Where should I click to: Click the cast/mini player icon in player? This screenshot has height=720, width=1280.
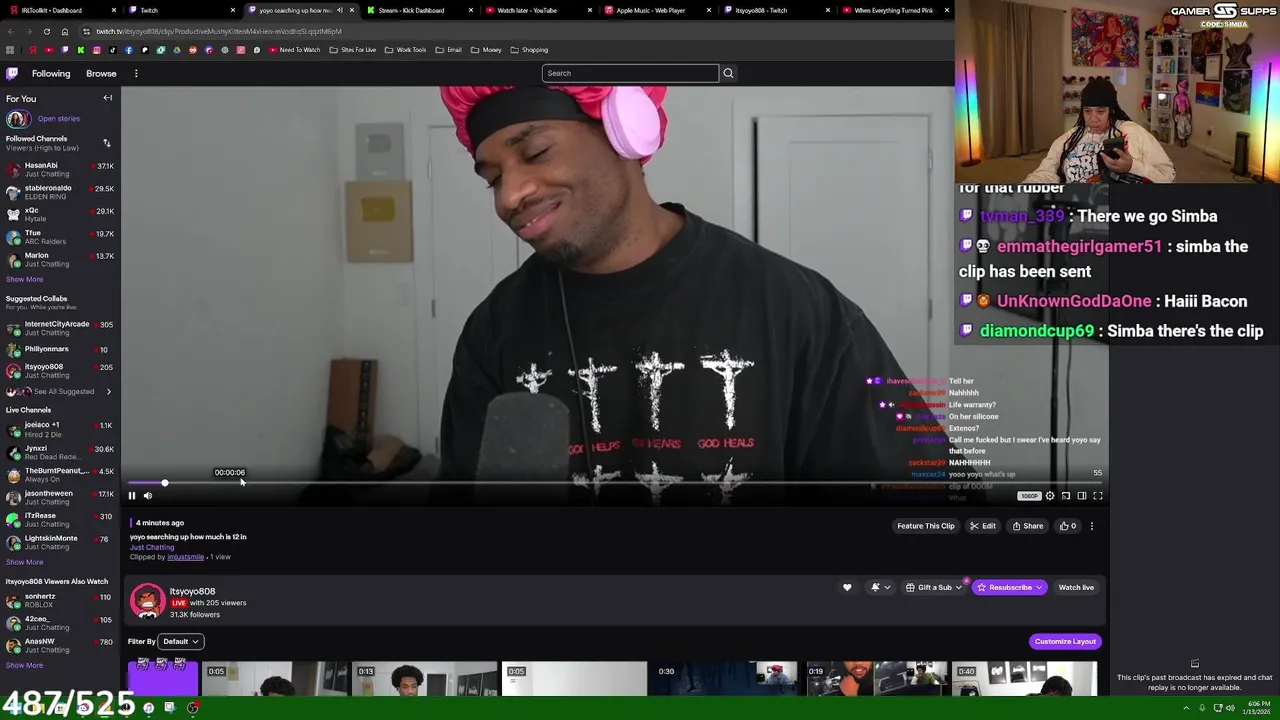[1065, 496]
